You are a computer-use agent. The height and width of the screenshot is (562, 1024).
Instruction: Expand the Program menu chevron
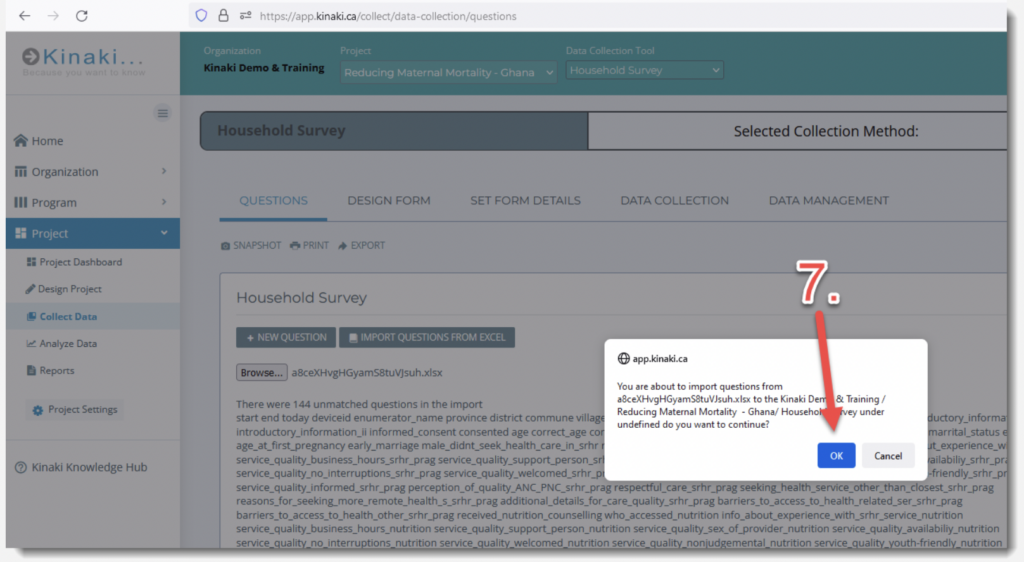point(164,202)
